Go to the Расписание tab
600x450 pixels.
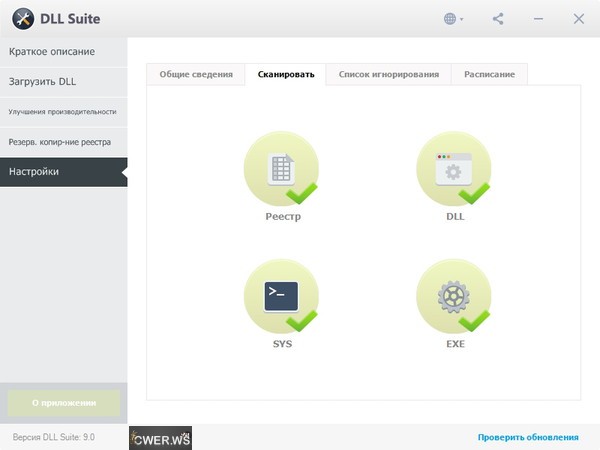pos(489,74)
